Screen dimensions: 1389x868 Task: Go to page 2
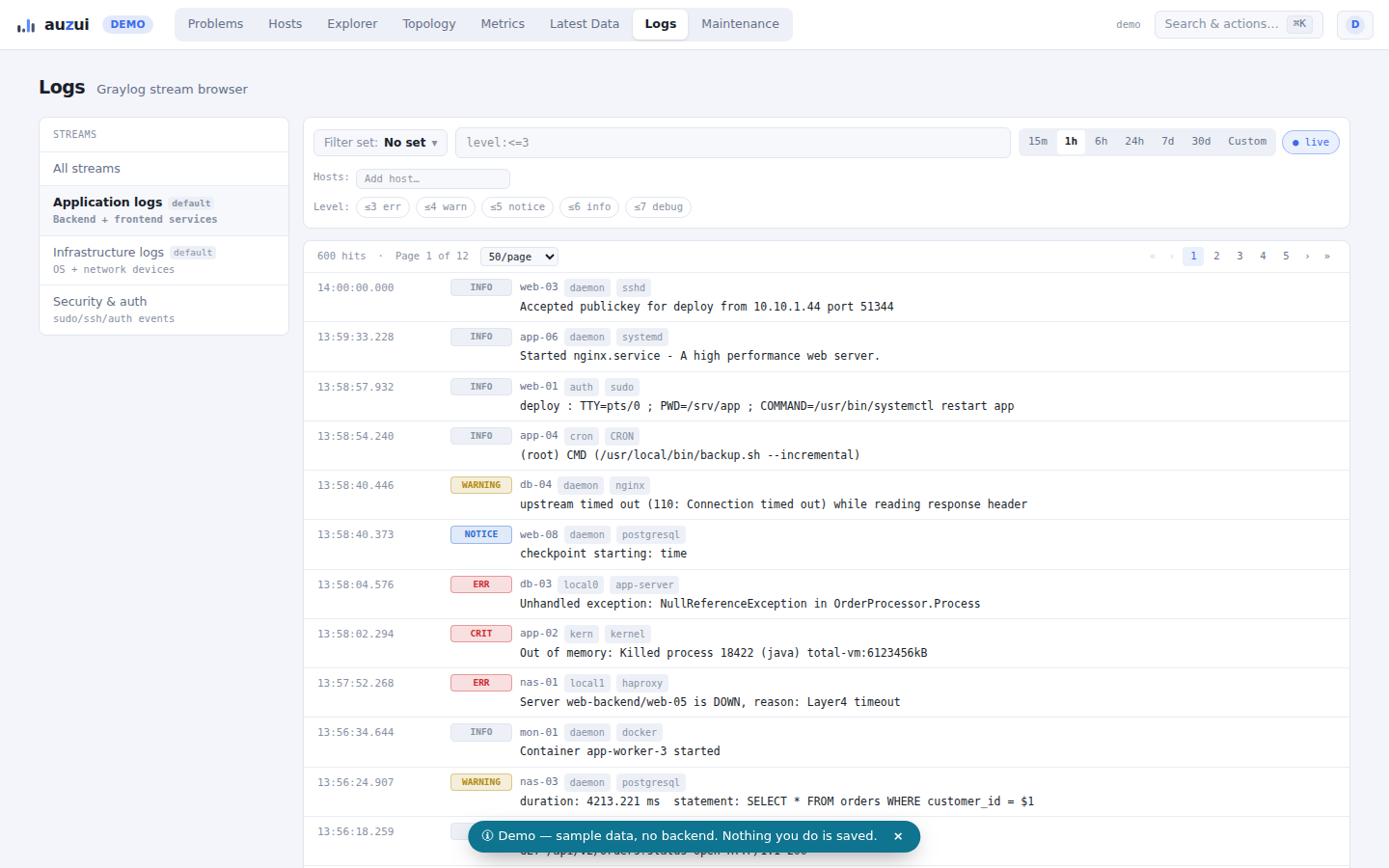point(1216,257)
